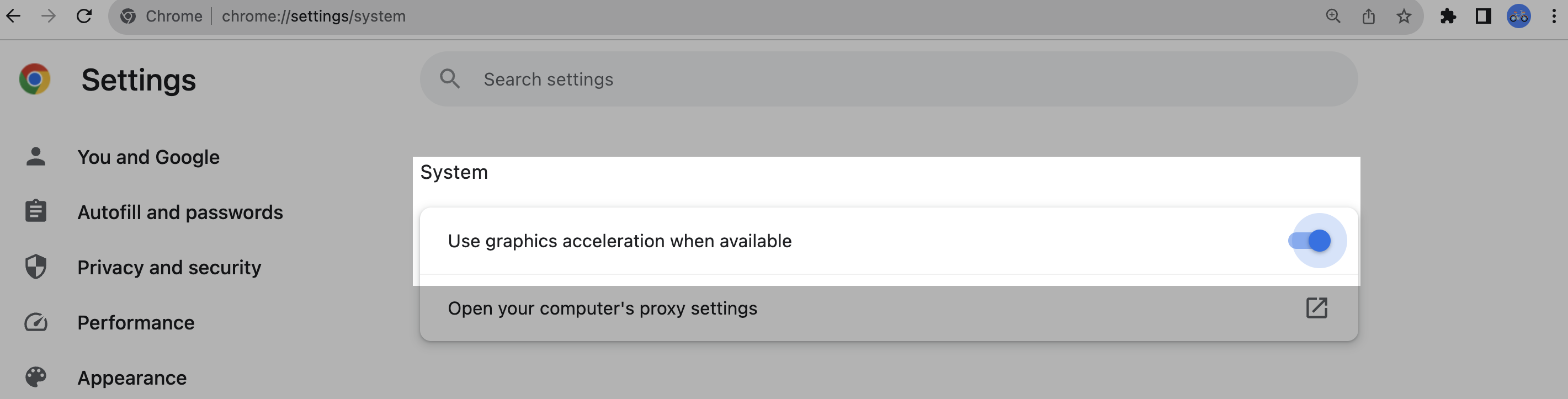Bookmark this page with the star

1404,17
